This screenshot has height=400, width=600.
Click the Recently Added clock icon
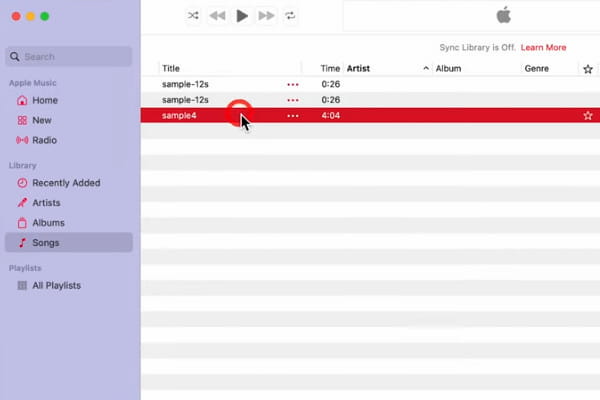click(22, 183)
